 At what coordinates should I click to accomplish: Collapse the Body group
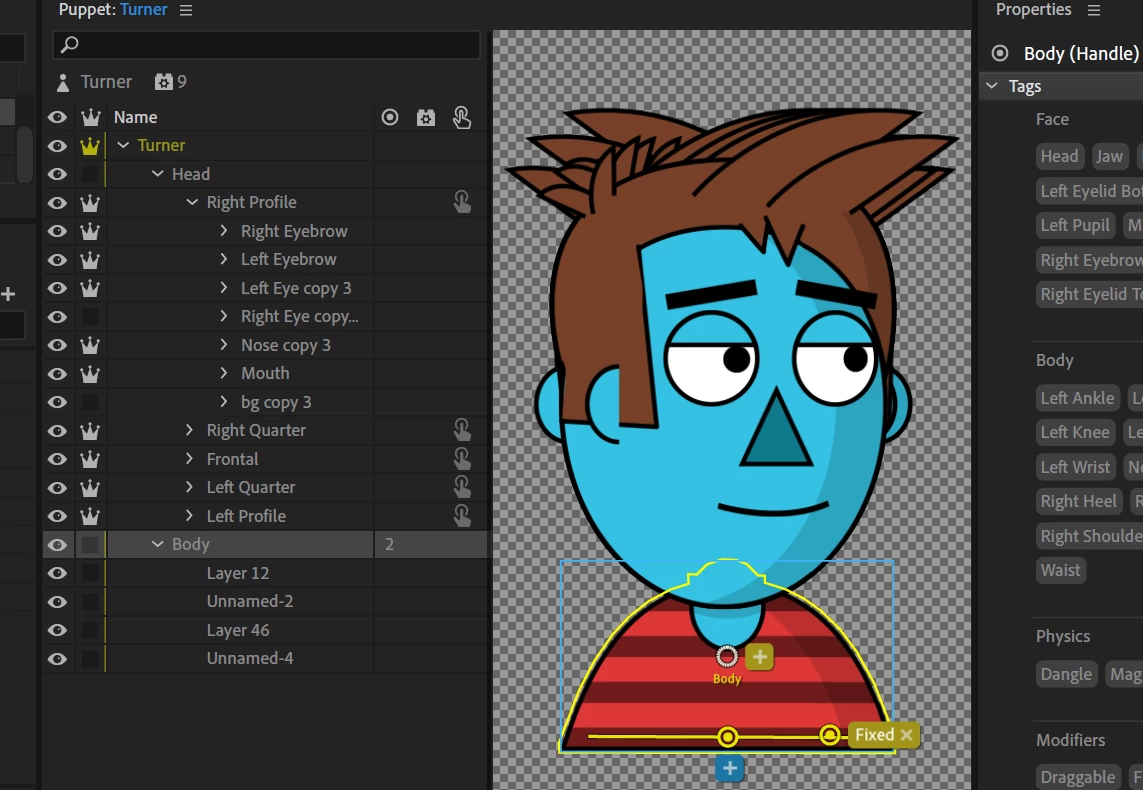coord(157,544)
